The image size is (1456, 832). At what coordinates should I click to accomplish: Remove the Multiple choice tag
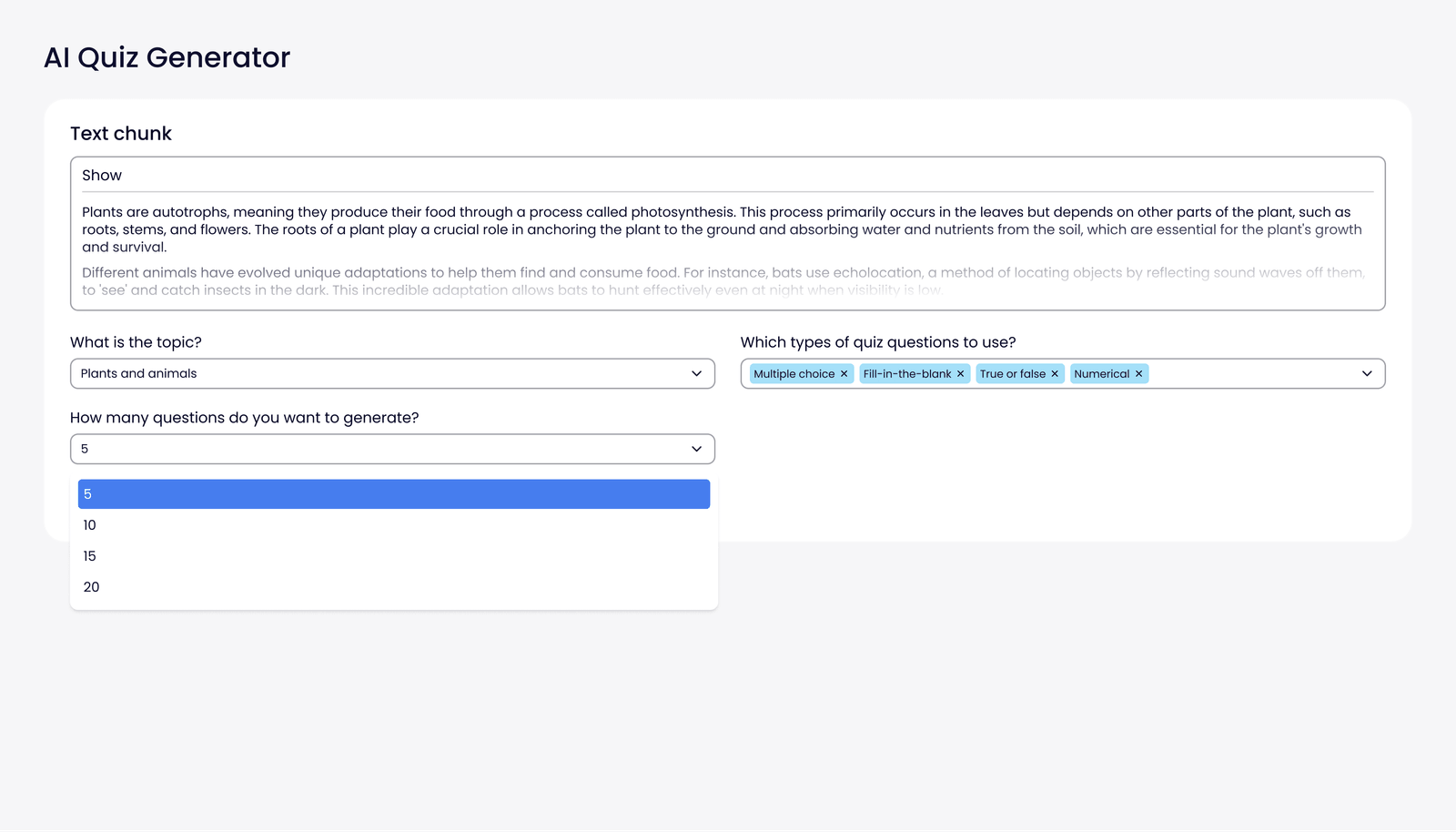844,374
